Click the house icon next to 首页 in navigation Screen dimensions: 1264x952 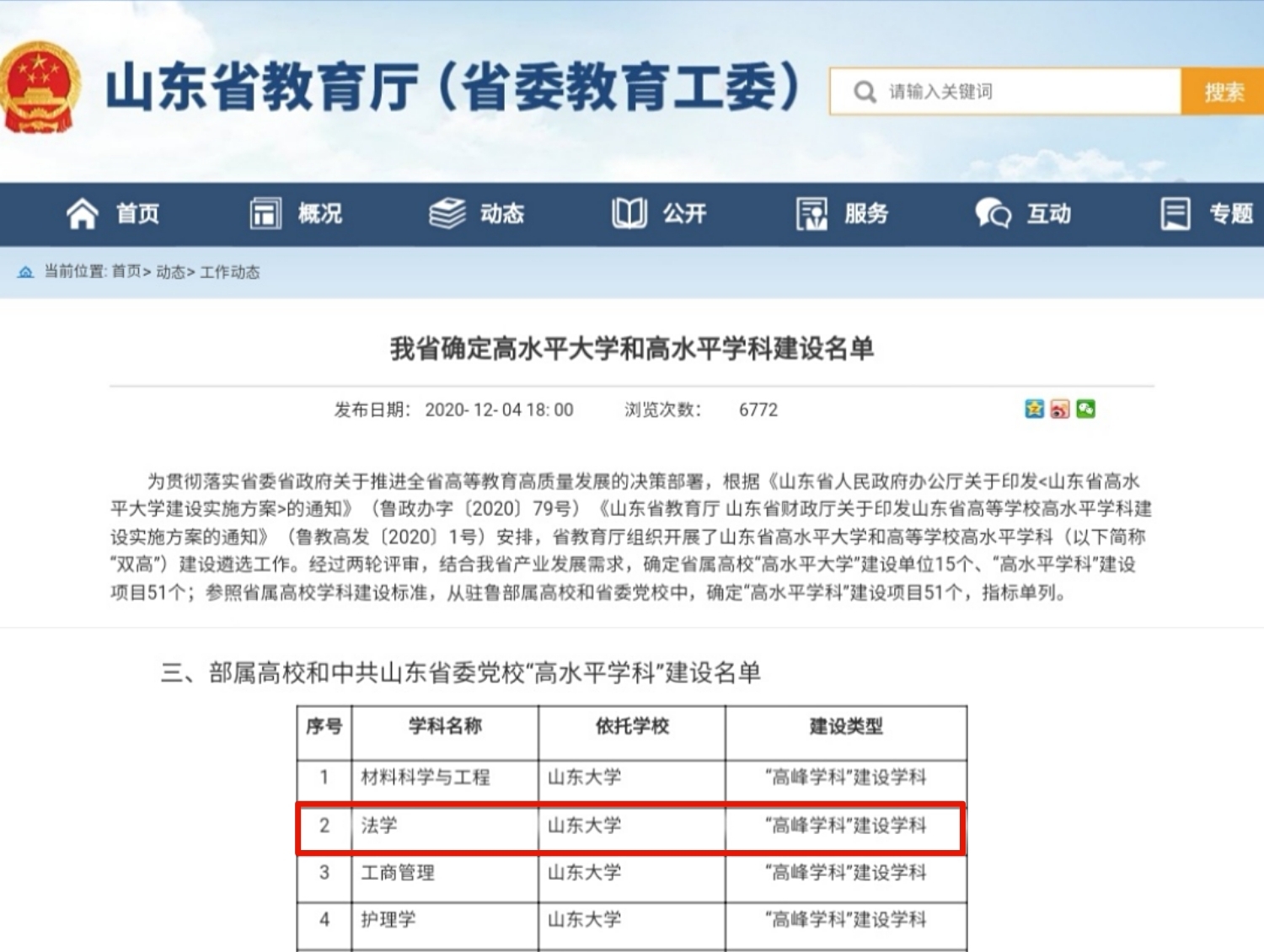83,214
